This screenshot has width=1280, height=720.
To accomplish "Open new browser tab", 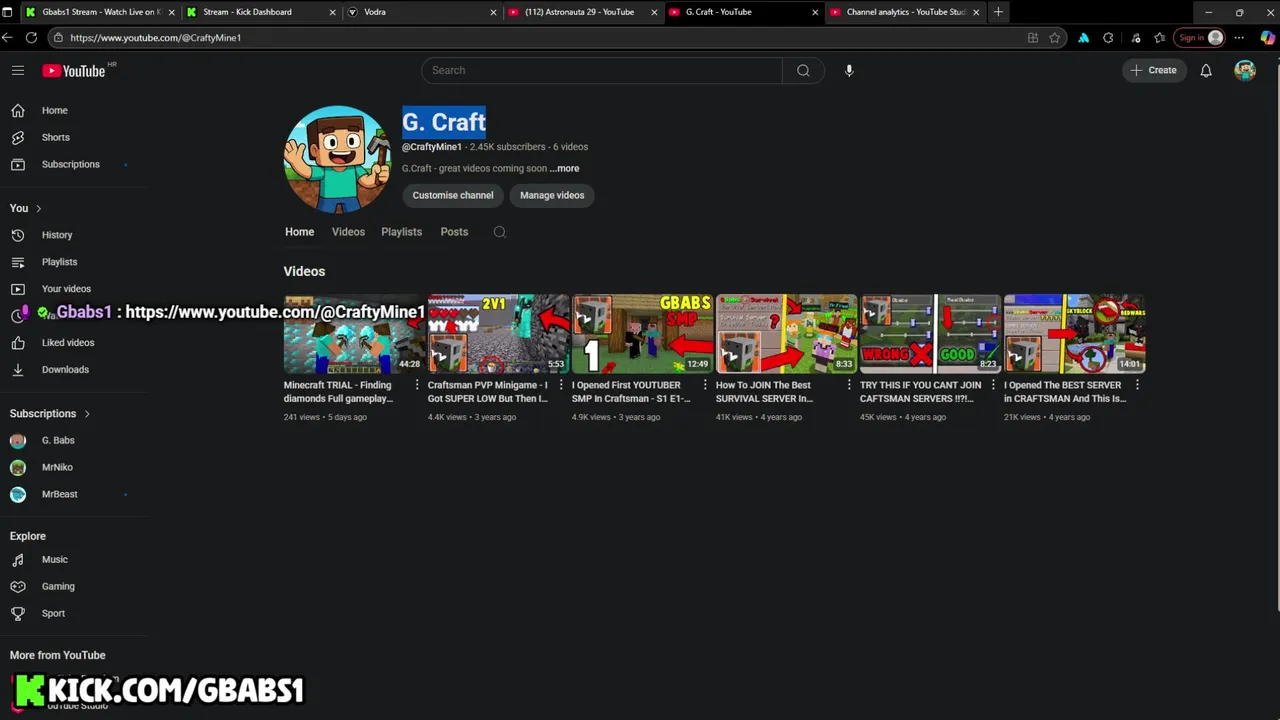I will pyautogui.click(x=998, y=12).
